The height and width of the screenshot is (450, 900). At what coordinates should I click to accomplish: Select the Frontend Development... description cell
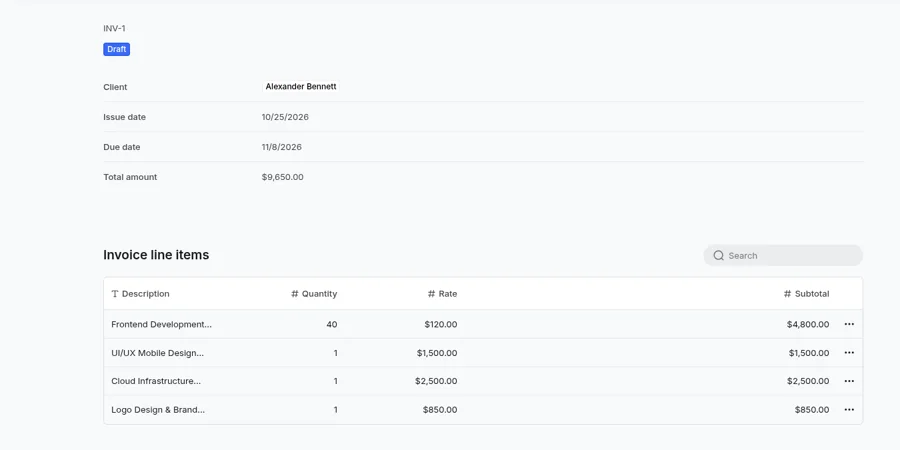tap(161, 324)
